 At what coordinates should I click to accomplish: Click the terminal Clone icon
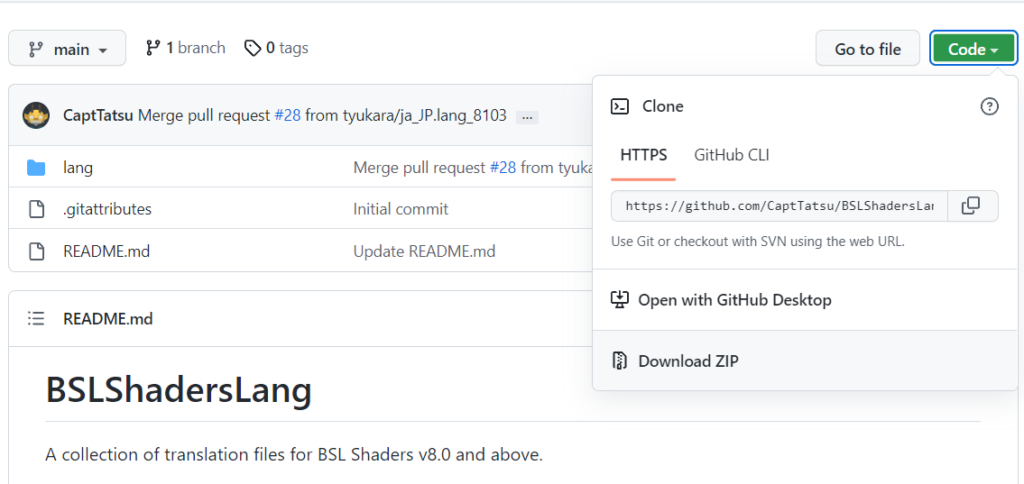(619, 106)
